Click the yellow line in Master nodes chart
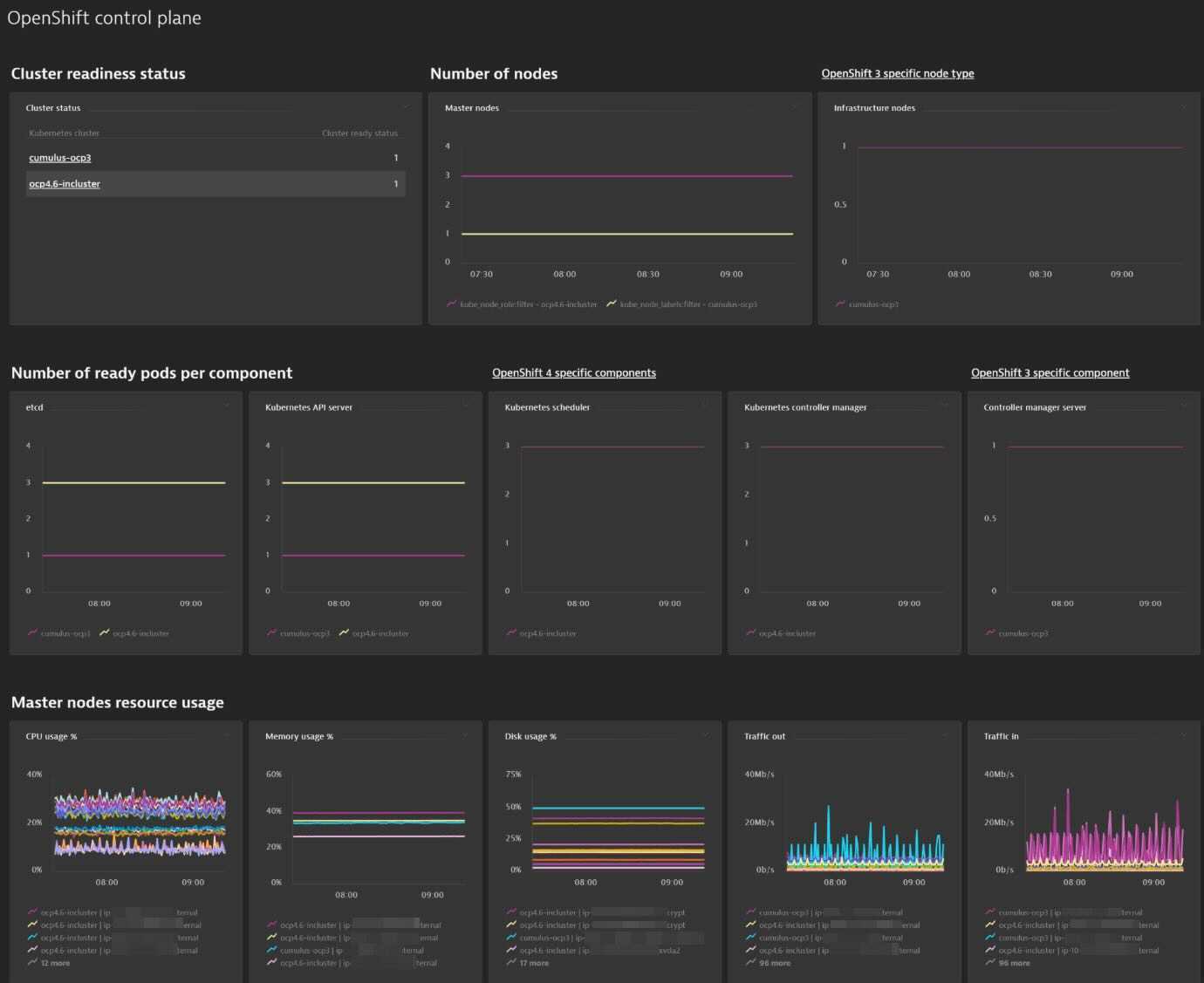Image resolution: width=1204 pixels, height=983 pixels. (x=626, y=234)
